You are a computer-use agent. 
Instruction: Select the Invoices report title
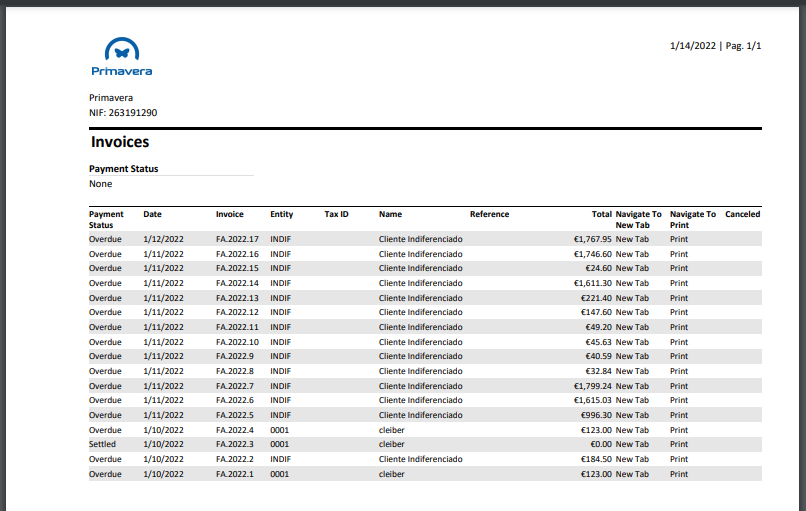[x=120, y=142]
